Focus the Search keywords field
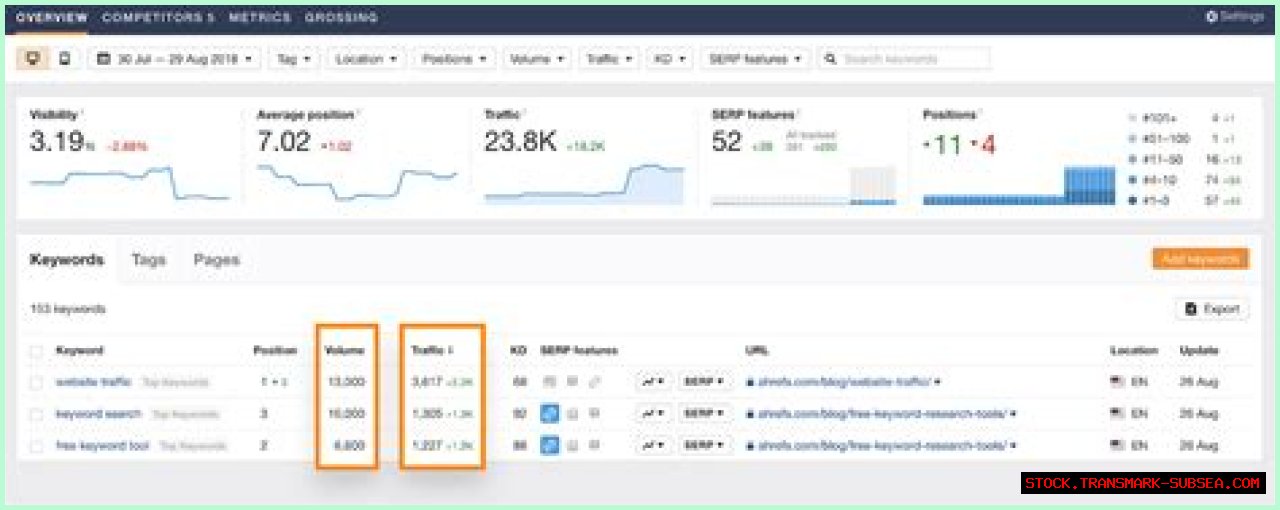 click(905, 59)
